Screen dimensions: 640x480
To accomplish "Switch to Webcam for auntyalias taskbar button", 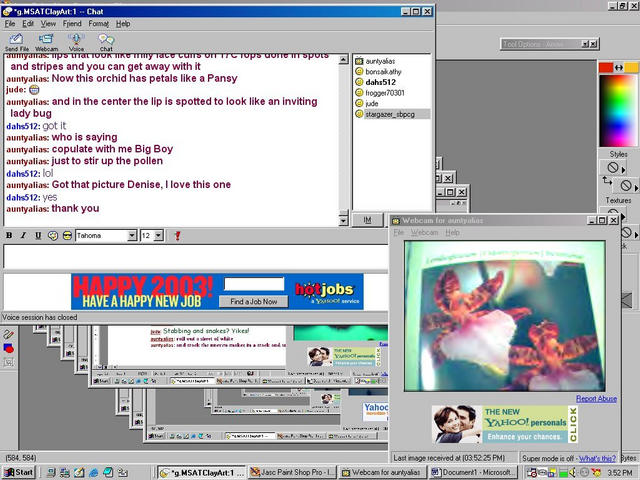I will 383,472.
